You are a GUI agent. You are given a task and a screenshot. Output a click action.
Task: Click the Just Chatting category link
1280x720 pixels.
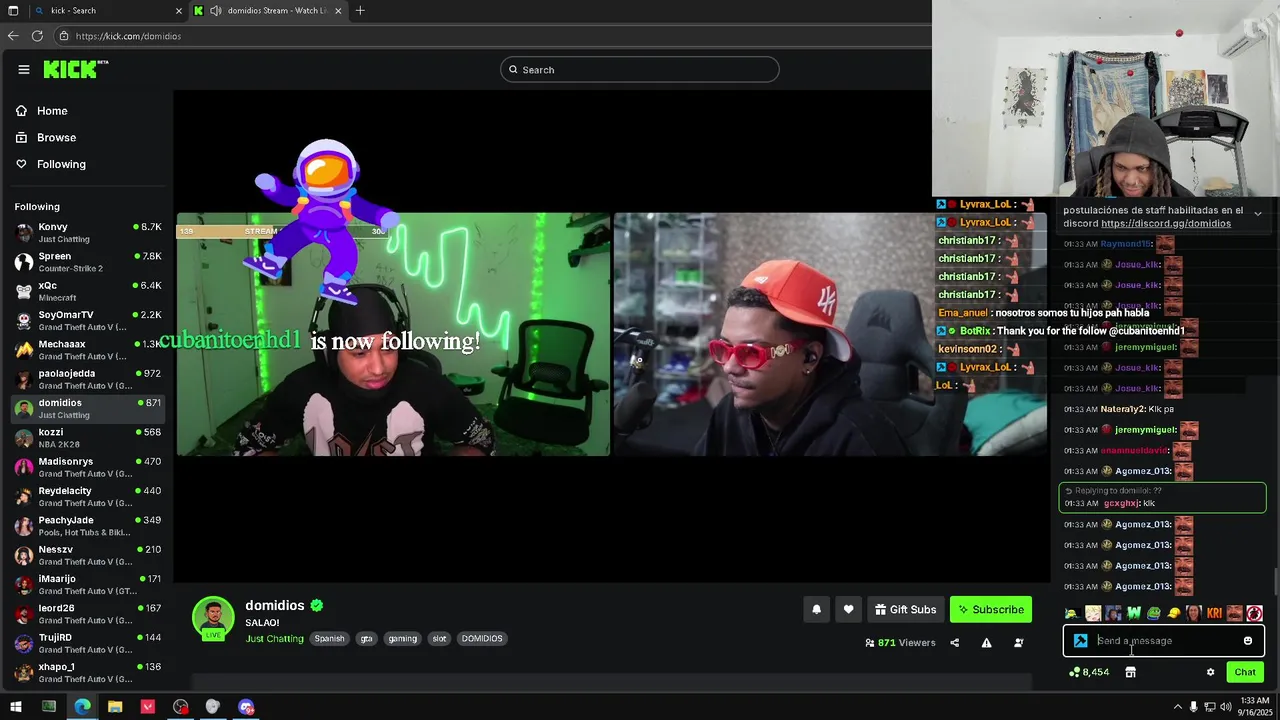click(x=274, y=638)
